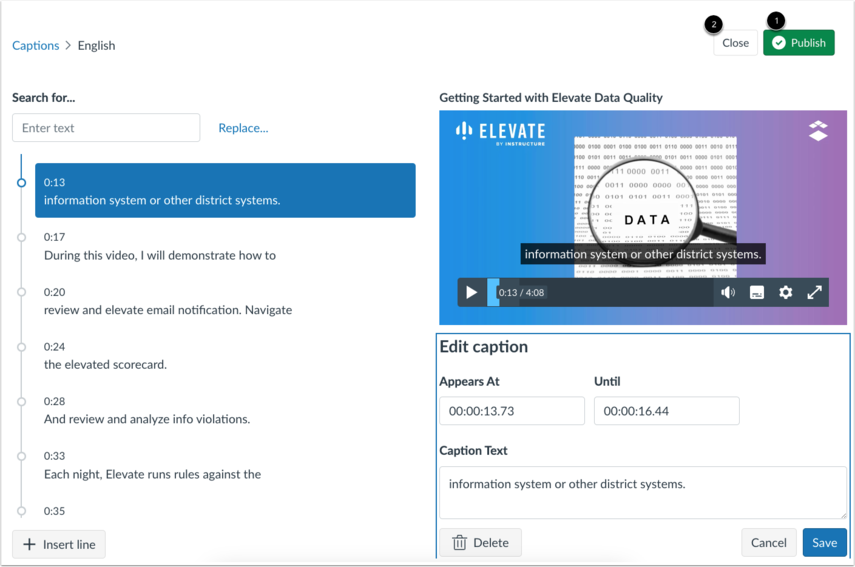855x567 pixels.
Task: Click the Instructure logo icon in video corner
Action: click(x=818, y=131)
